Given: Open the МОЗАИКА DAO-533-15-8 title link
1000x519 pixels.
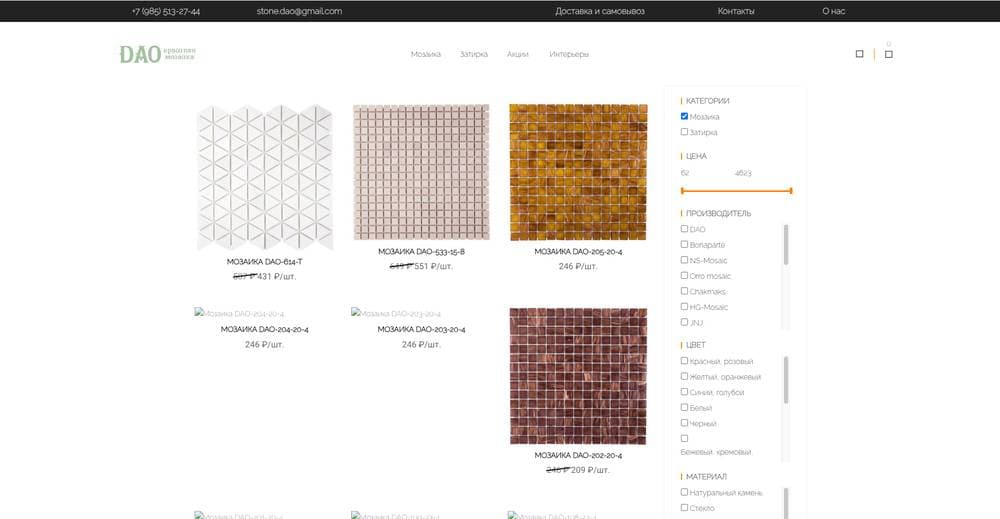Looking at the screenshot, I should [422, 251].
